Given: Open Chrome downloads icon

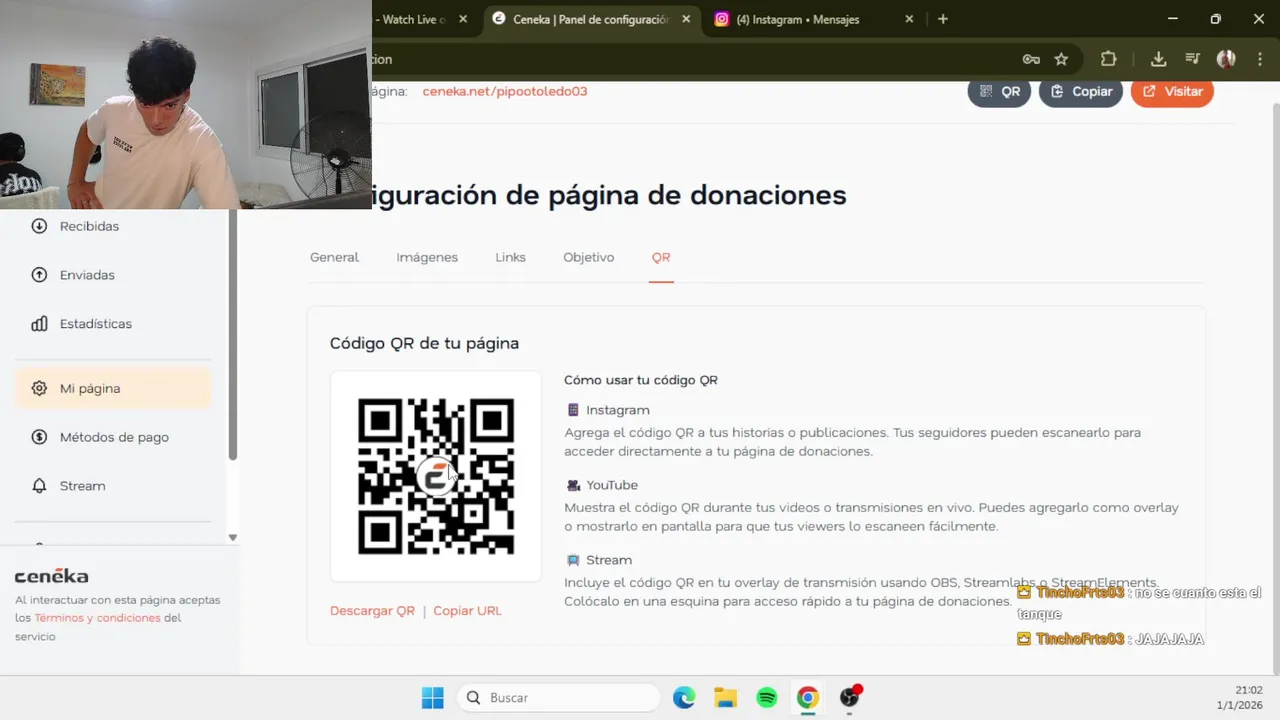Looking at the screenshot, I should pos(1158,59).
